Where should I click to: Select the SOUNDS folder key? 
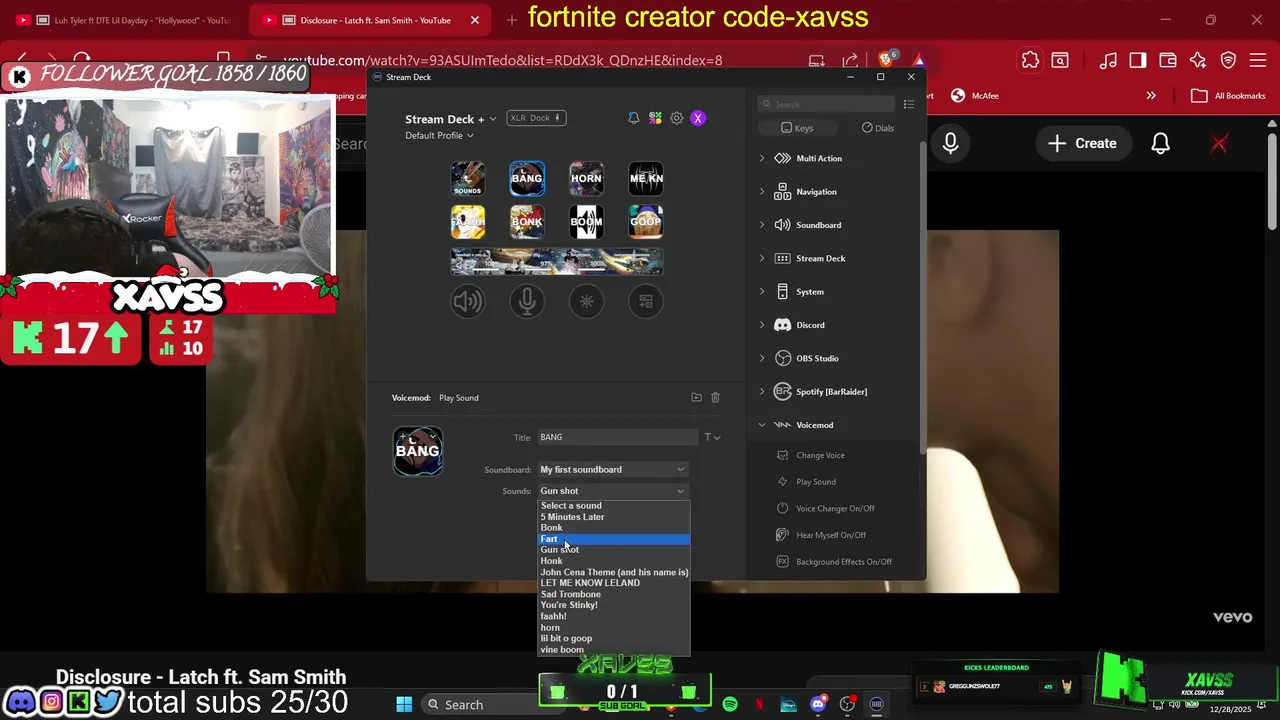(x=468, y=179)
